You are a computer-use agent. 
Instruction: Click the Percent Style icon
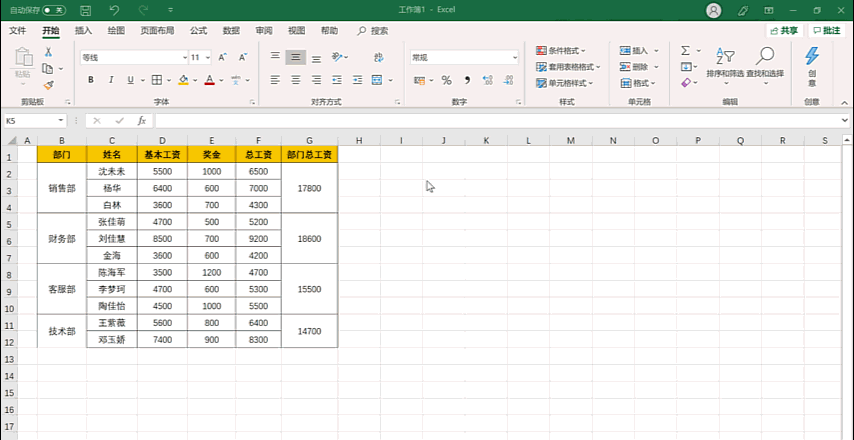tap(446, 80)
